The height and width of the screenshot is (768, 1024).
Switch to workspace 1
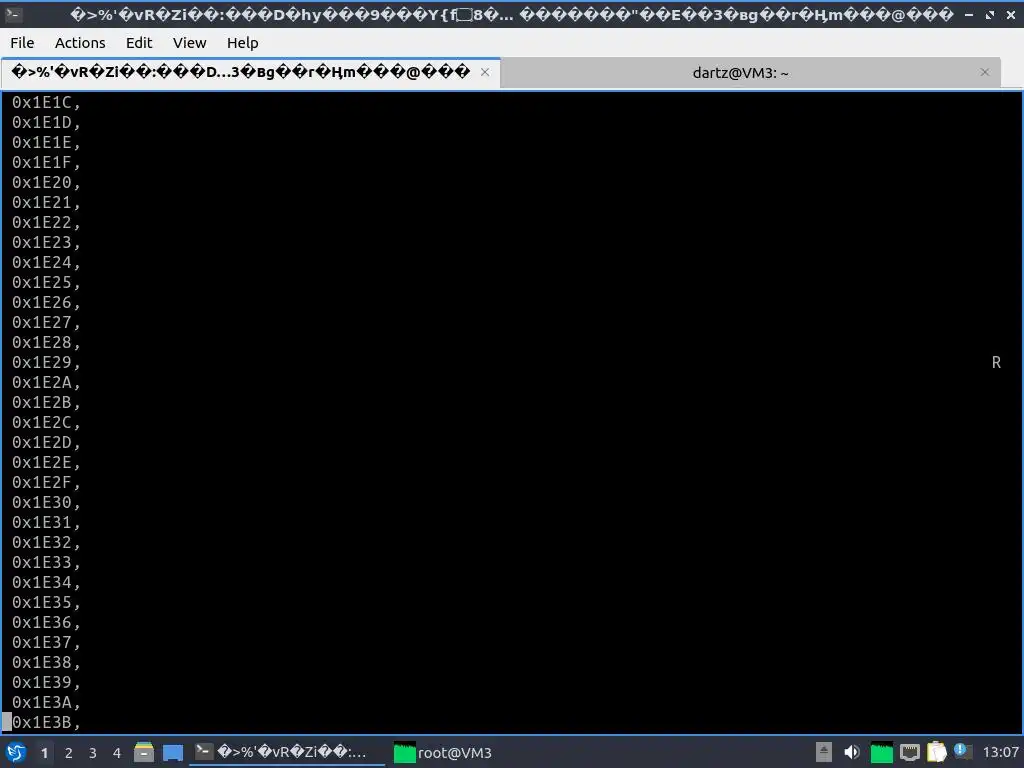click(x=44, y=753)
